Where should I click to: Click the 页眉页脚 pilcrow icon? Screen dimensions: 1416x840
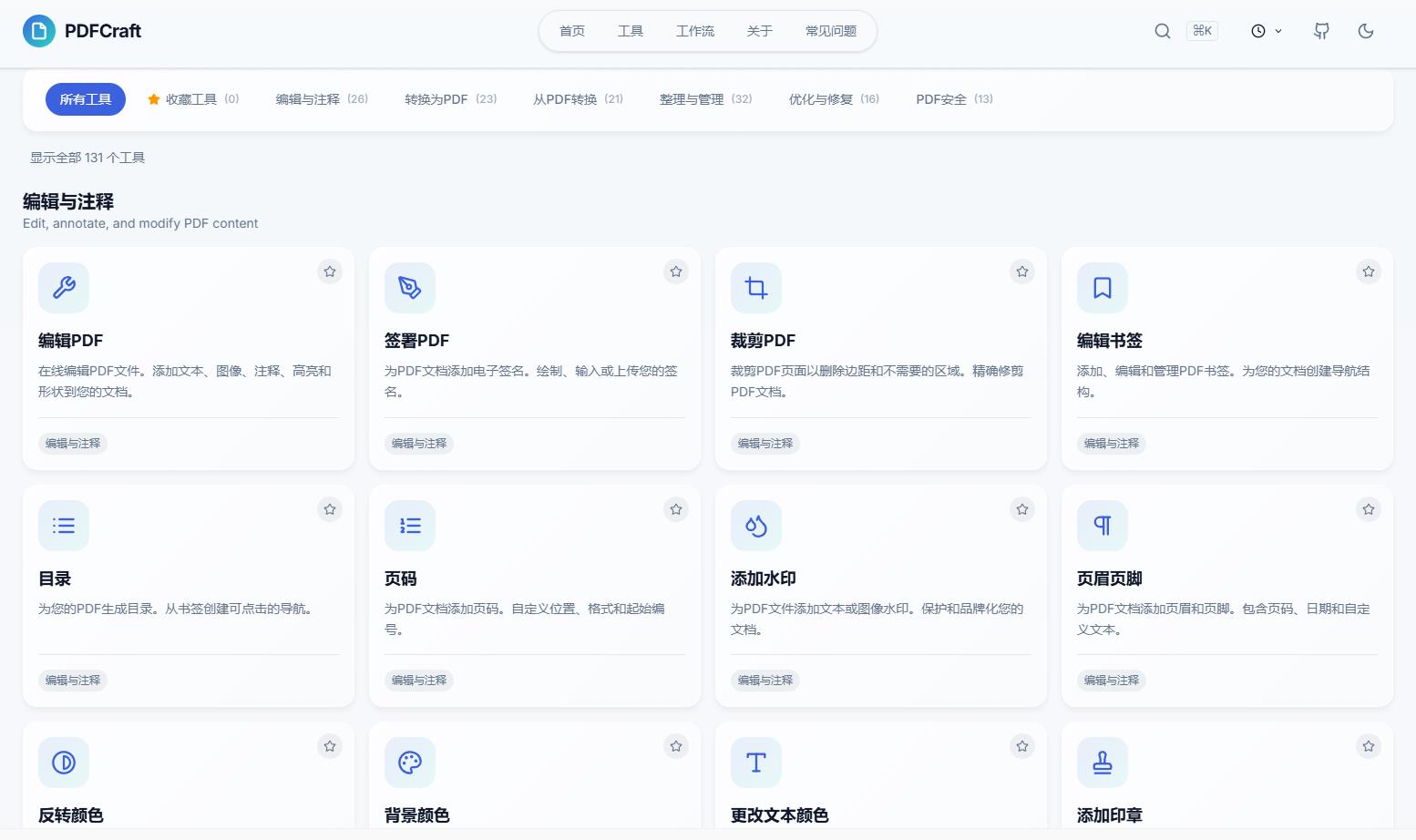click(x=1103, y=526)
